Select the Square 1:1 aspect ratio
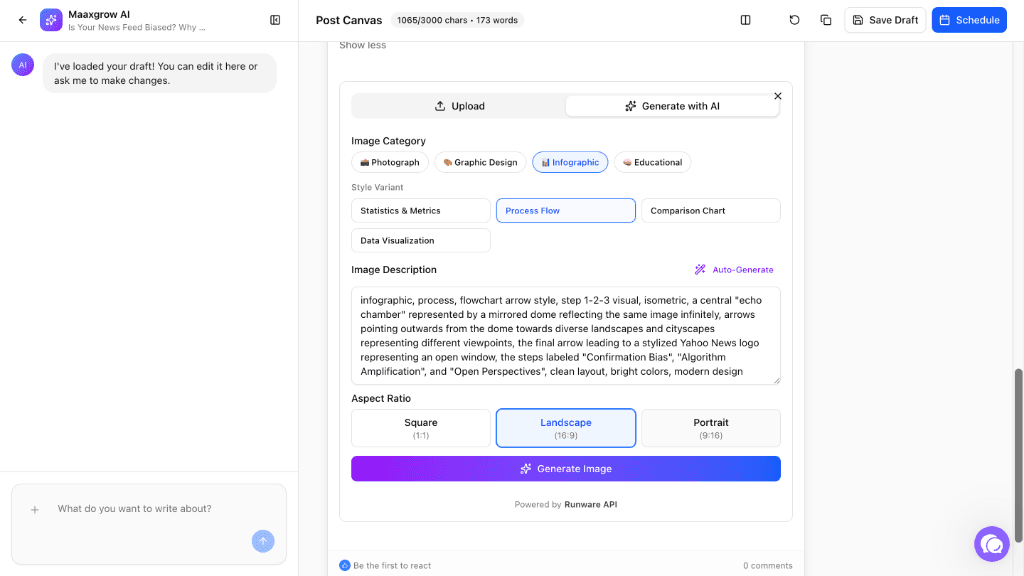This screenshot has height=576, width=1024. pos(421,428)
